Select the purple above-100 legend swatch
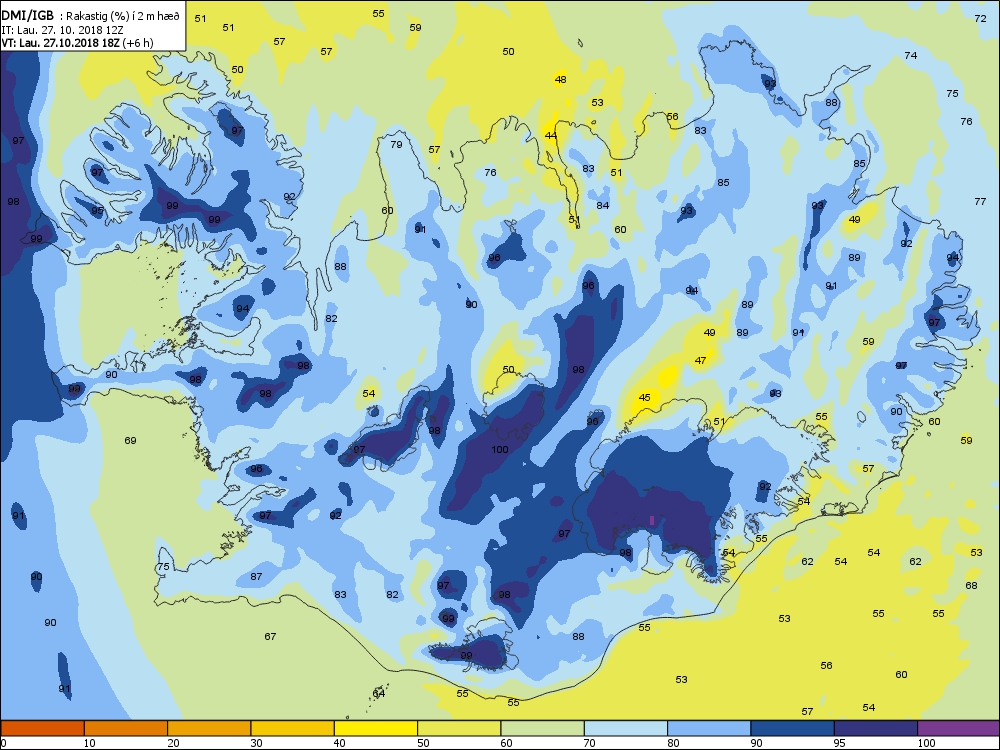 pos(959,728)
